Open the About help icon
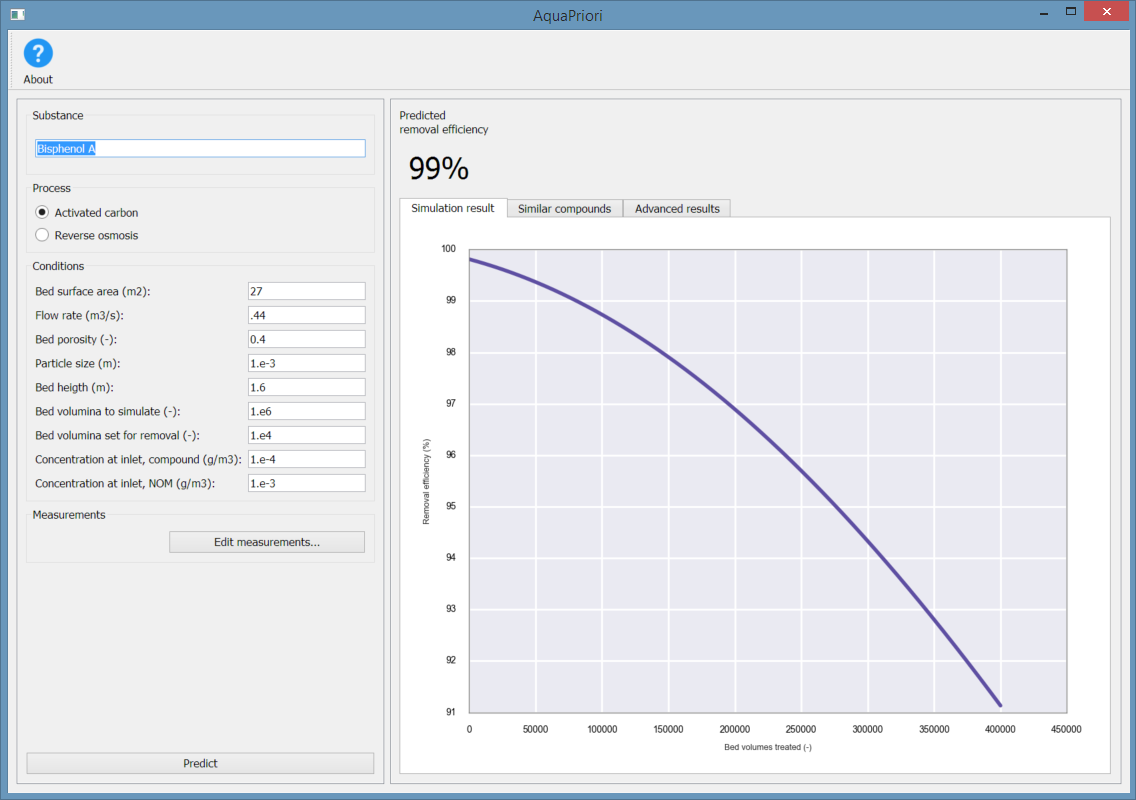This screenshot has height=800, width=1136. pyautogui.click(x=38, y=54)
